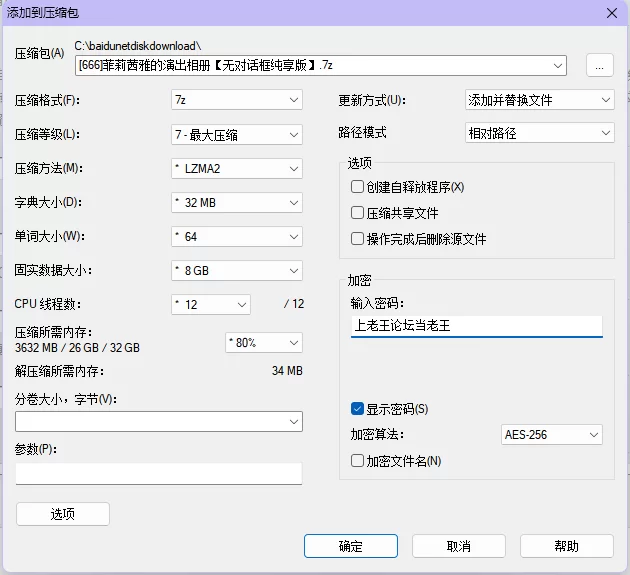Close the add to archive dialog
The width and height of the screenshot is (630, 575).
pos(611,12)
